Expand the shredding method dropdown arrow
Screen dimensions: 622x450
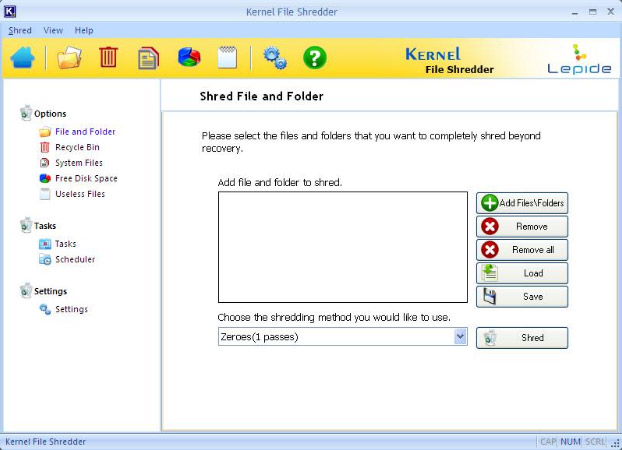[x=460, y=337]
